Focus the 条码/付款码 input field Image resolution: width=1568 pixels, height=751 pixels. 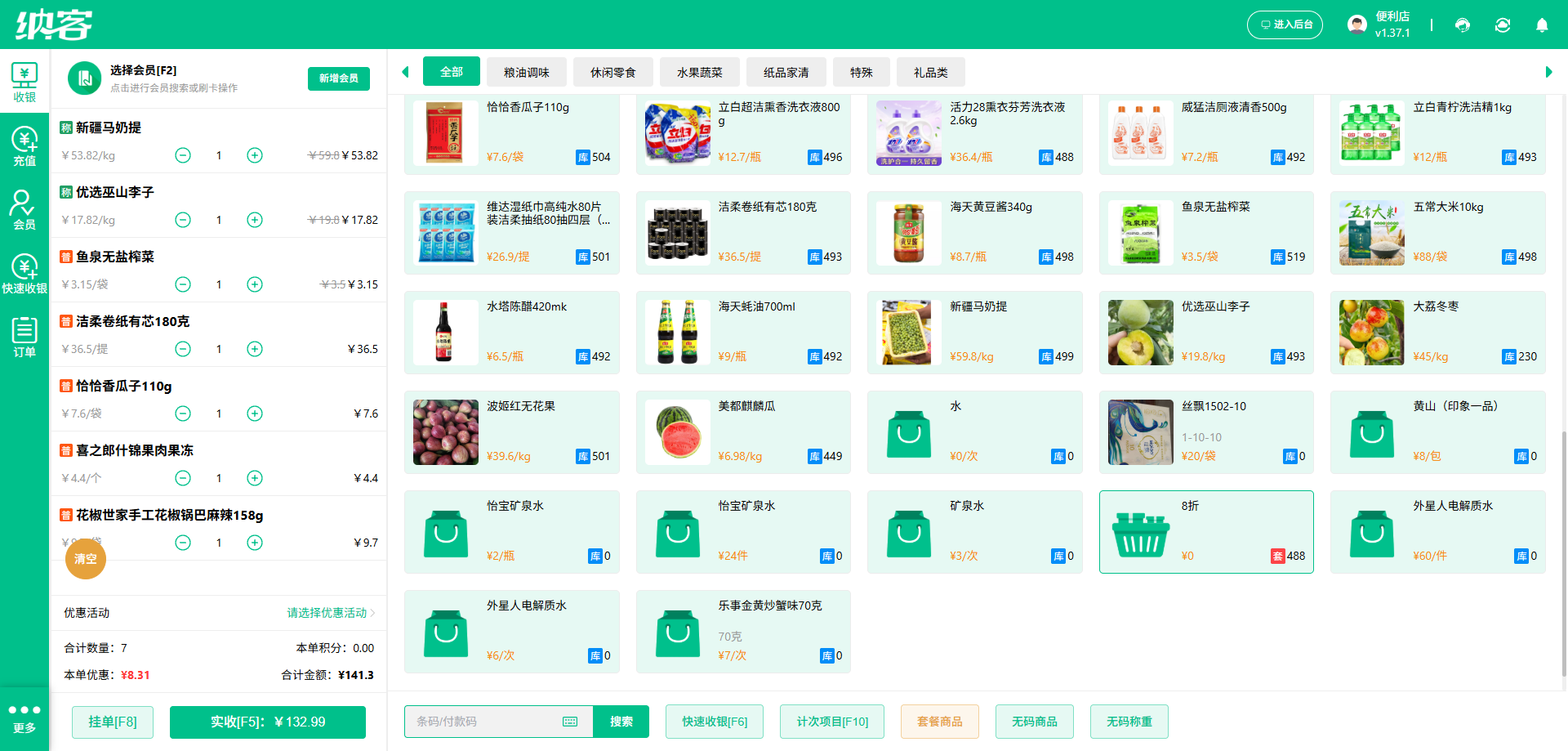(x=499, y=722)
